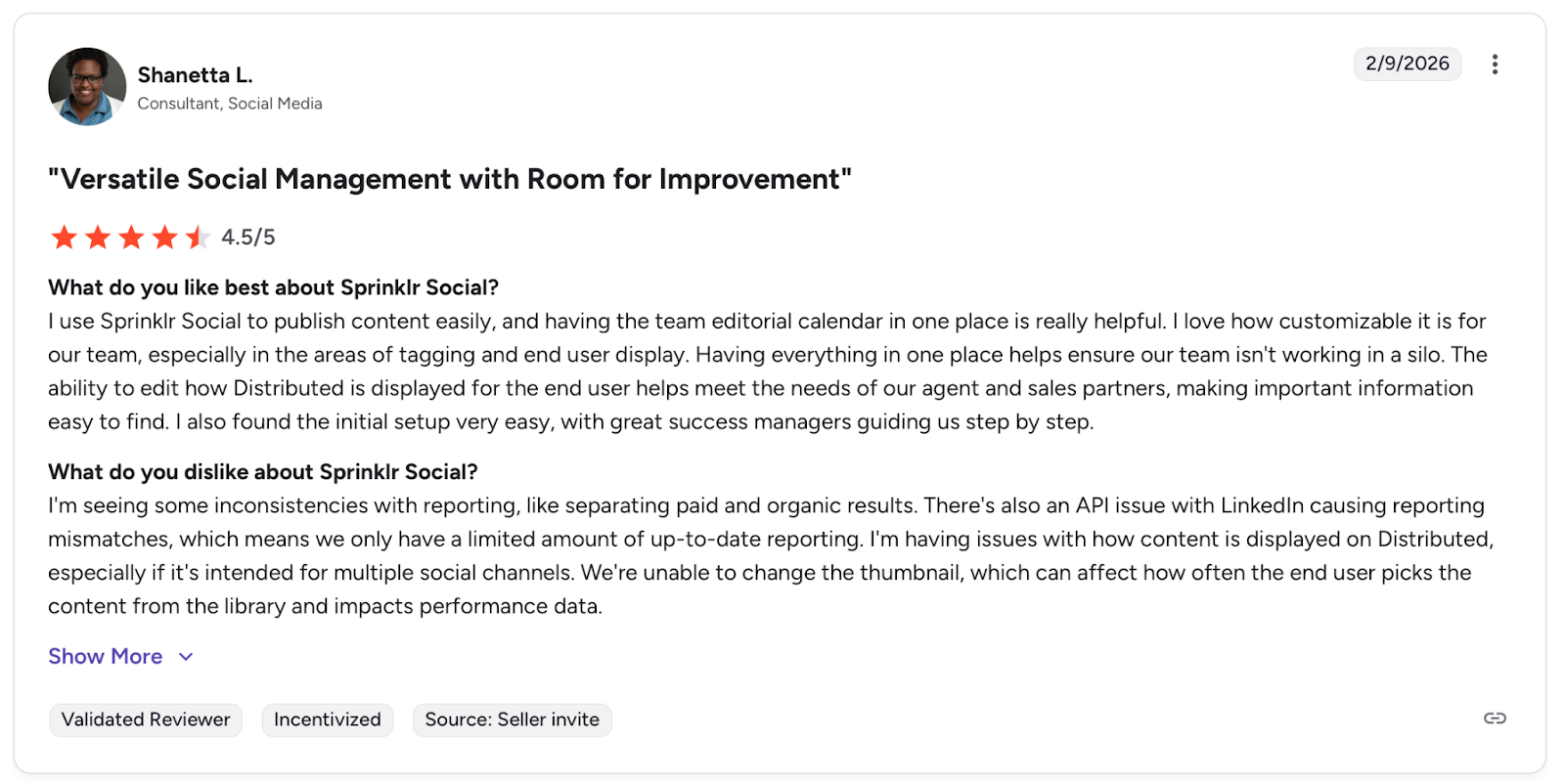The width and height of the screenshot is (1565, 784).
Task: Click "What do you like best" heading
Action: [x=273, y=287]
